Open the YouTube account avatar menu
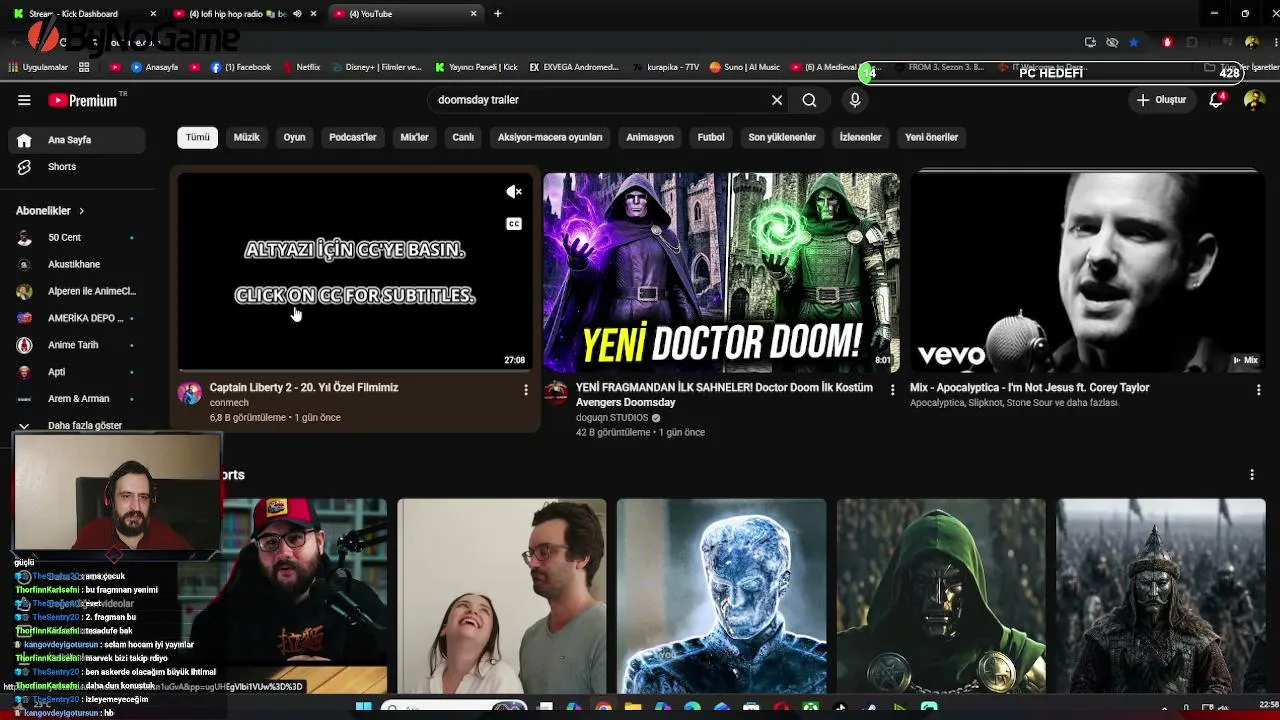Viewport: 1280px width, 720px height. (1254, 100)
